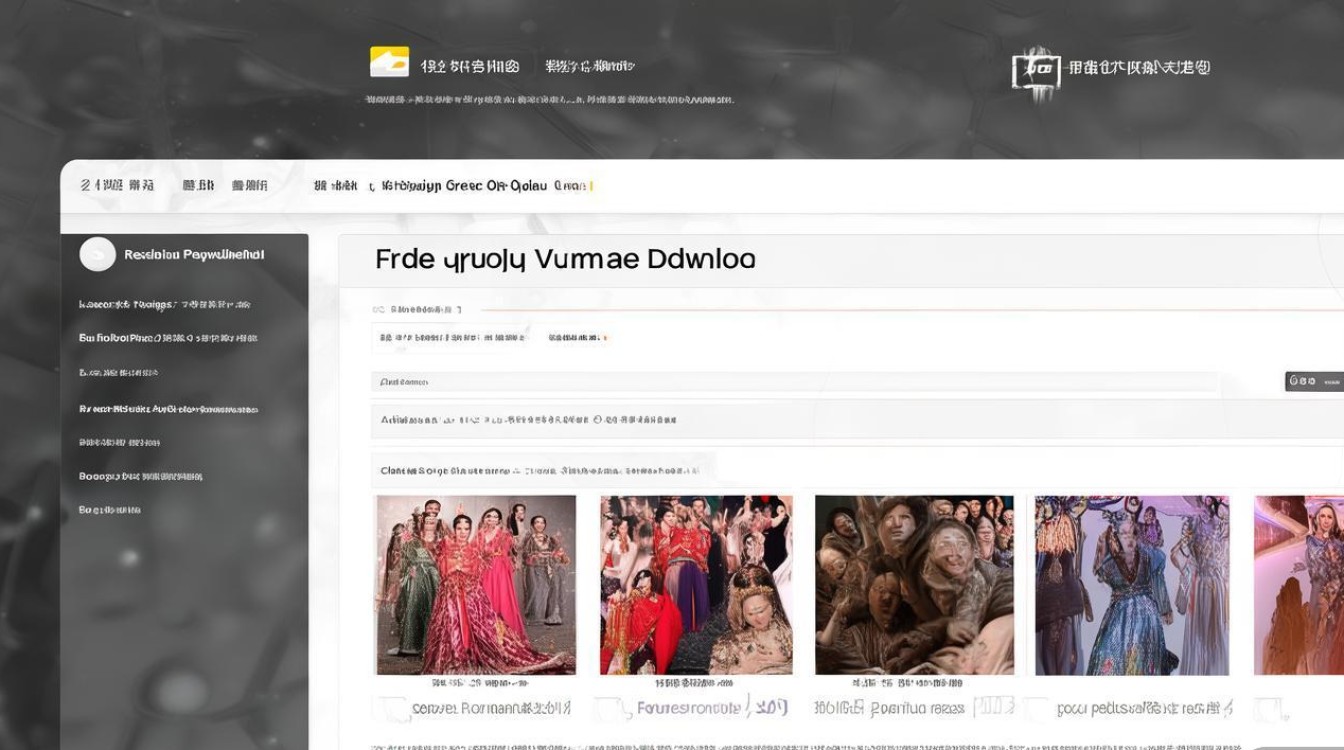Select the last entry in the dark sidebar list
The image size is (1344, 750).
coord(109,510)
